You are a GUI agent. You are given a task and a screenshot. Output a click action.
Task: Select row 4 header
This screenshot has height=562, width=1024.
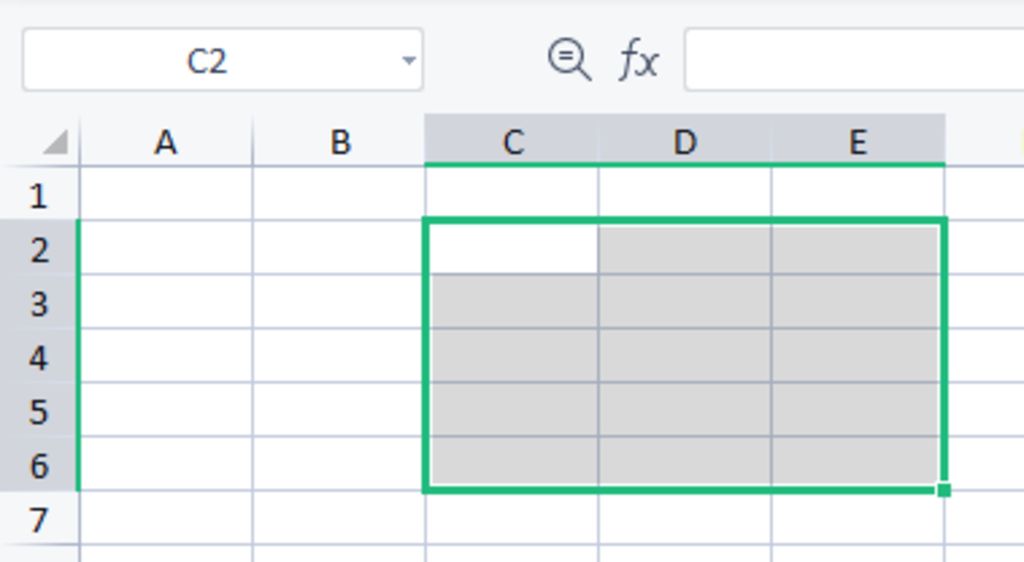[39, 357]
